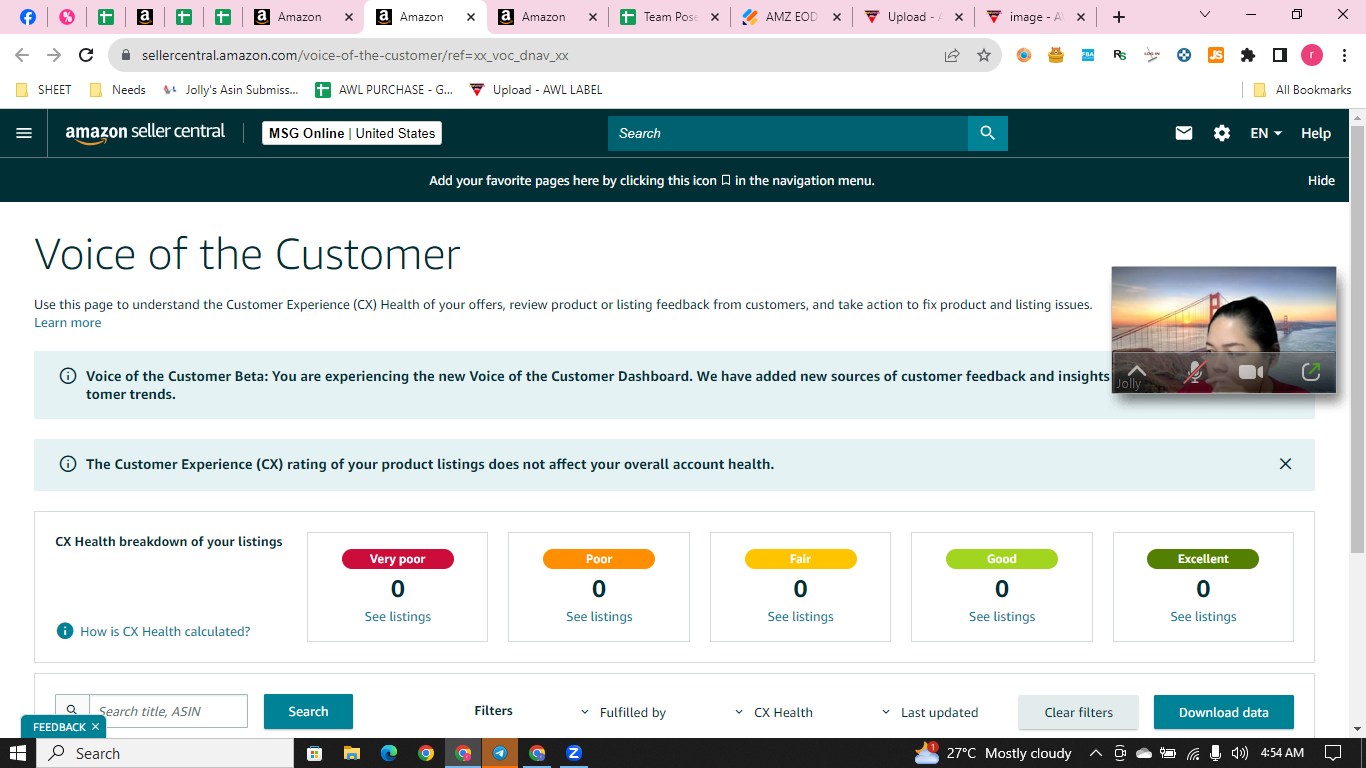This screenshot has height=768, width=1366.
Task: Click the teal Search button
Action: (x=308, y=711)
